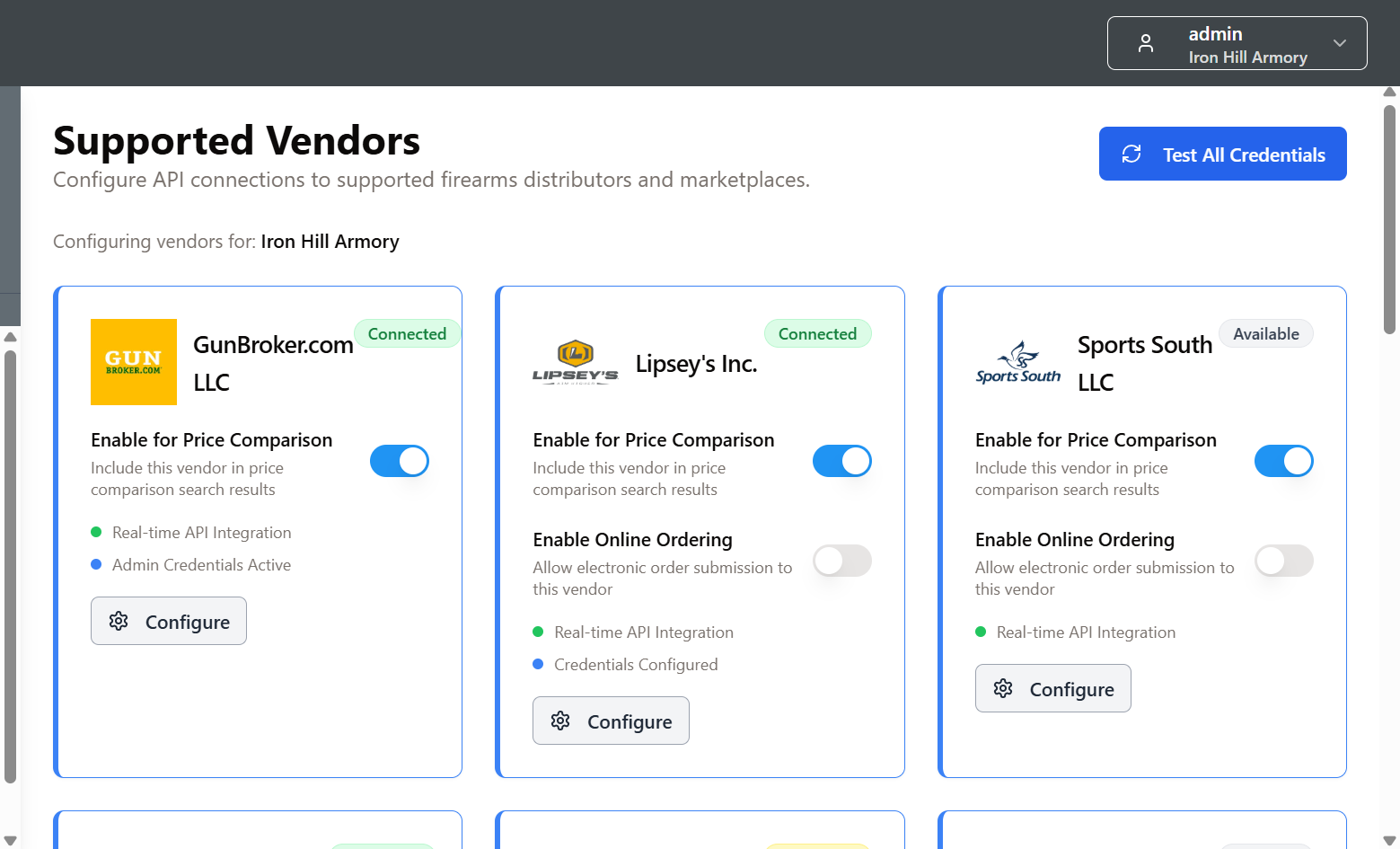Click left sidebar scrollbar up arrow
1400x849 pixels.
click(x=10, y=337)
